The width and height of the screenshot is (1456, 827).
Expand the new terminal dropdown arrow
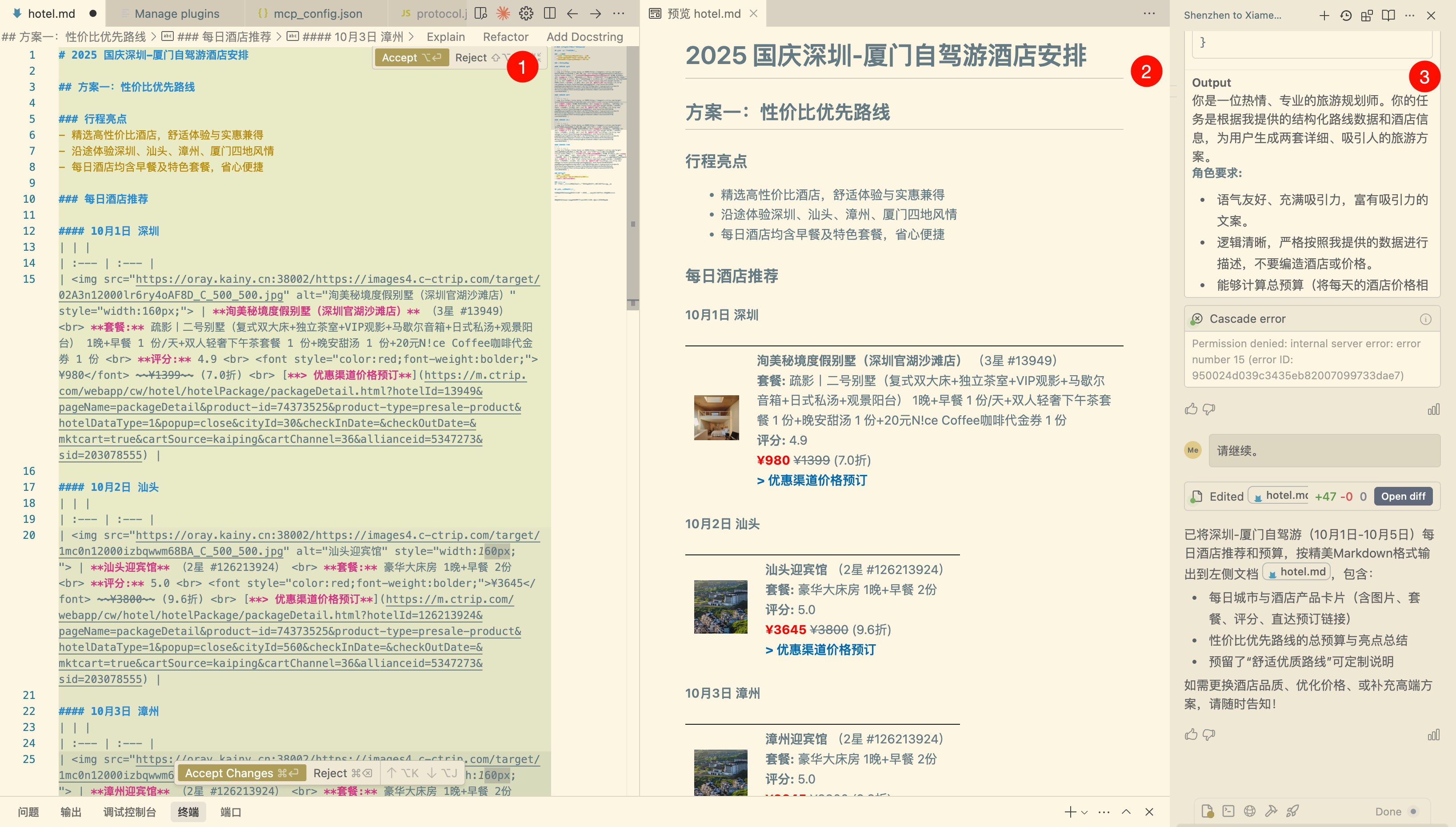1084,812
